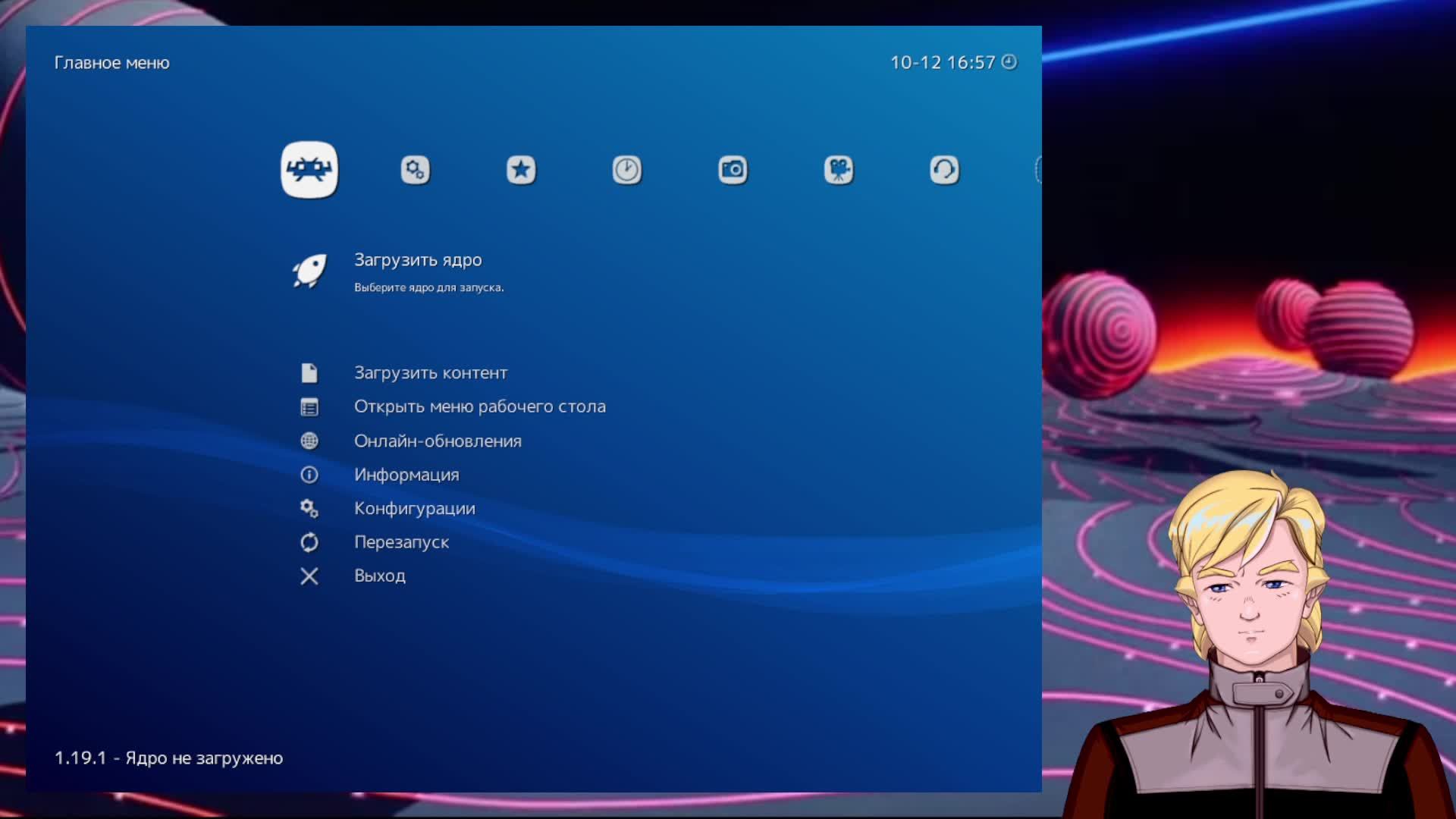Select the RetroArch main menu invader icon
This screenshot has width=1456, height=819.
[x=309, y=170]
